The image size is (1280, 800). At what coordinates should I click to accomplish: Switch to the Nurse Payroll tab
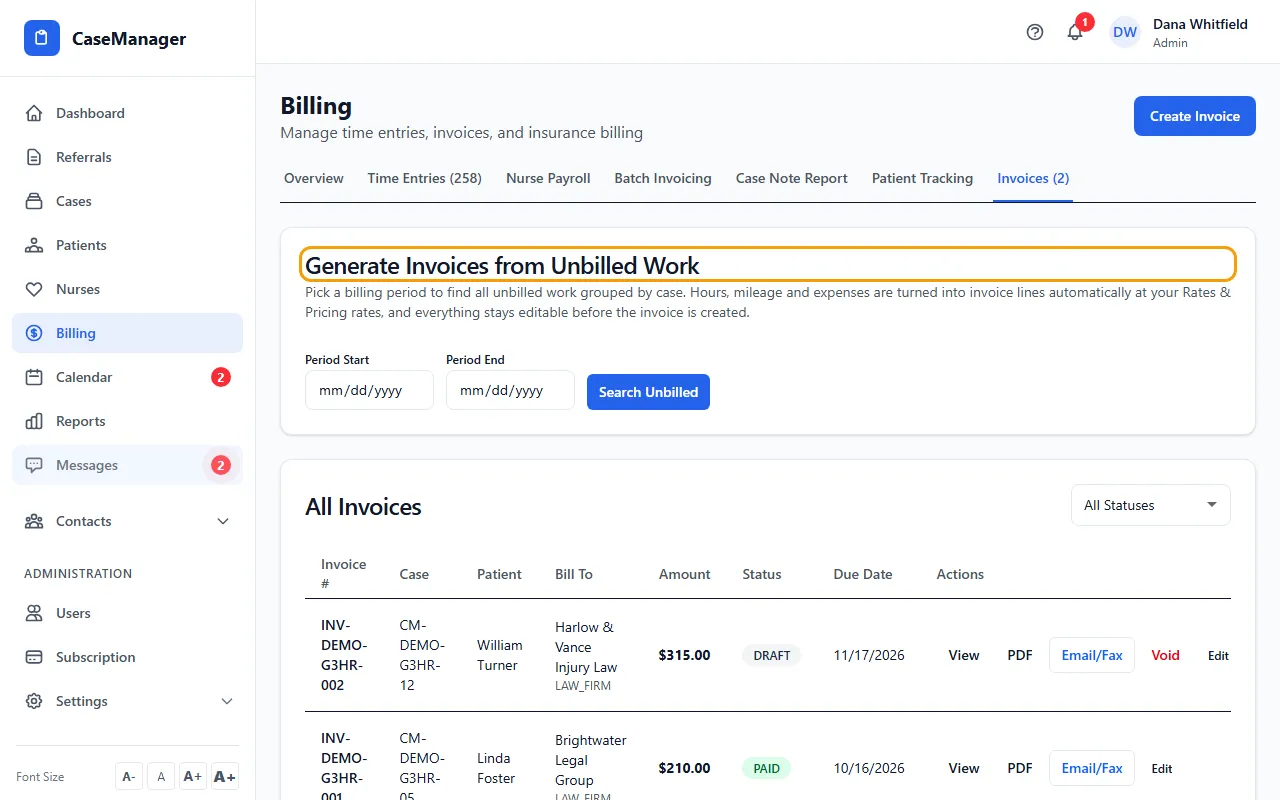548,178
